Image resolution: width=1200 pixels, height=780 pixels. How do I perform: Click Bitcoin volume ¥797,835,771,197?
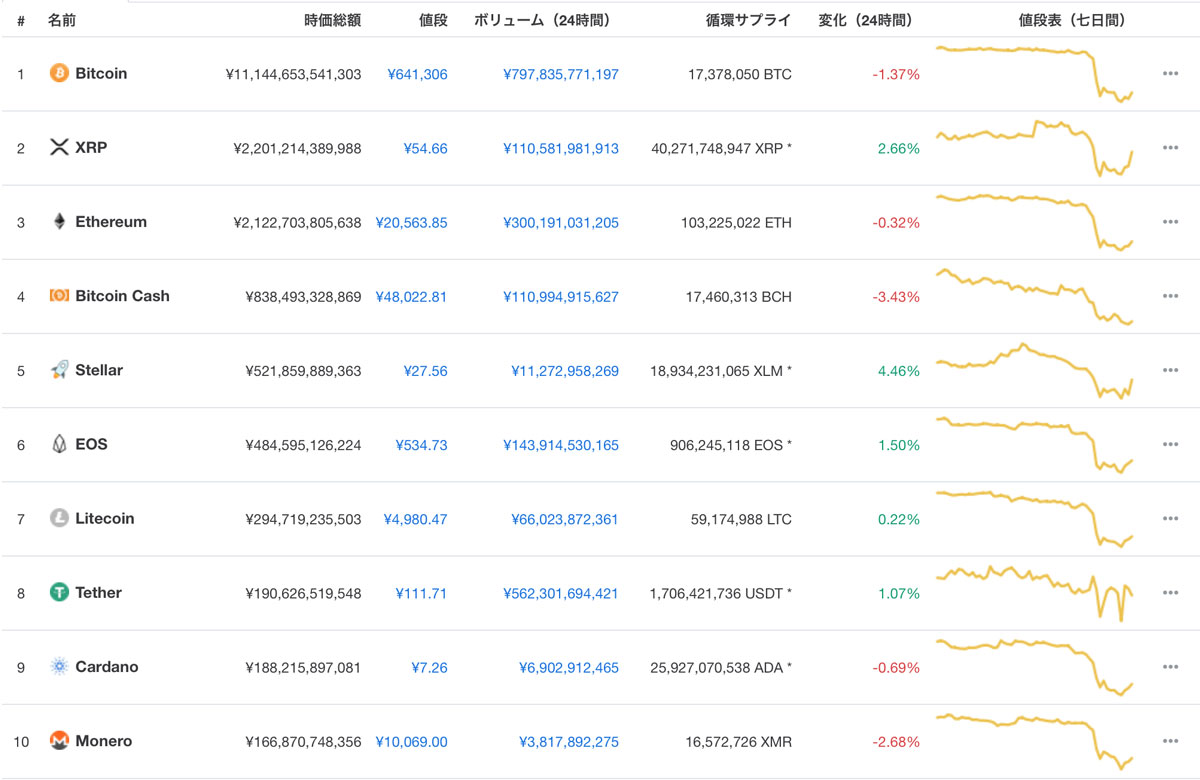coord(561,74)
